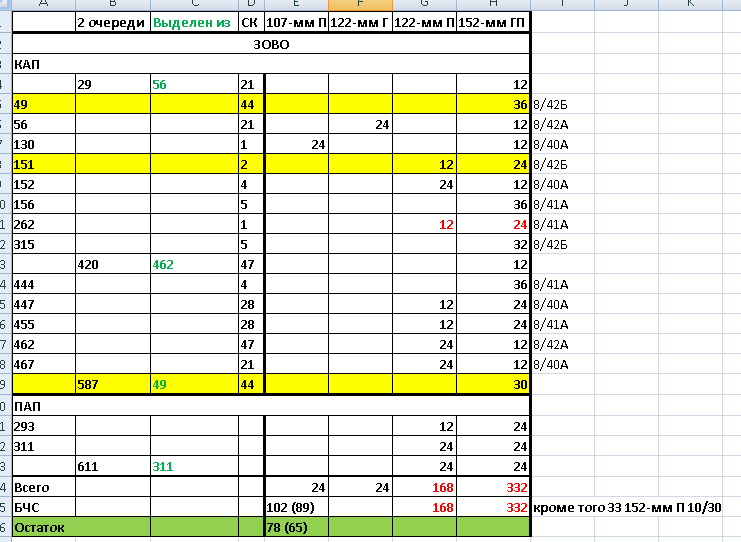741x542 pixels.
Task: Select the cell with value 420
Action: coord(112,265)
